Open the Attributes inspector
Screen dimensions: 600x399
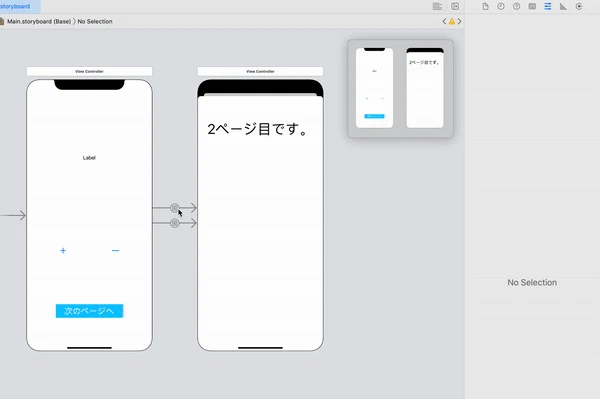pyautogui.click(x=548, y=7)
